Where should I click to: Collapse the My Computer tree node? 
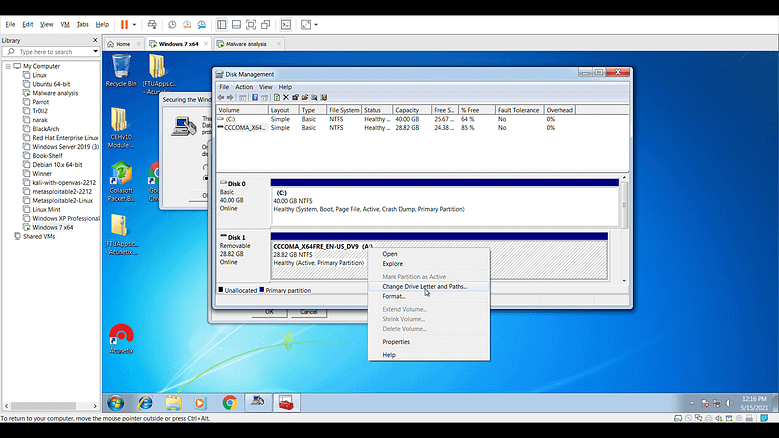[x=8, y=66]
